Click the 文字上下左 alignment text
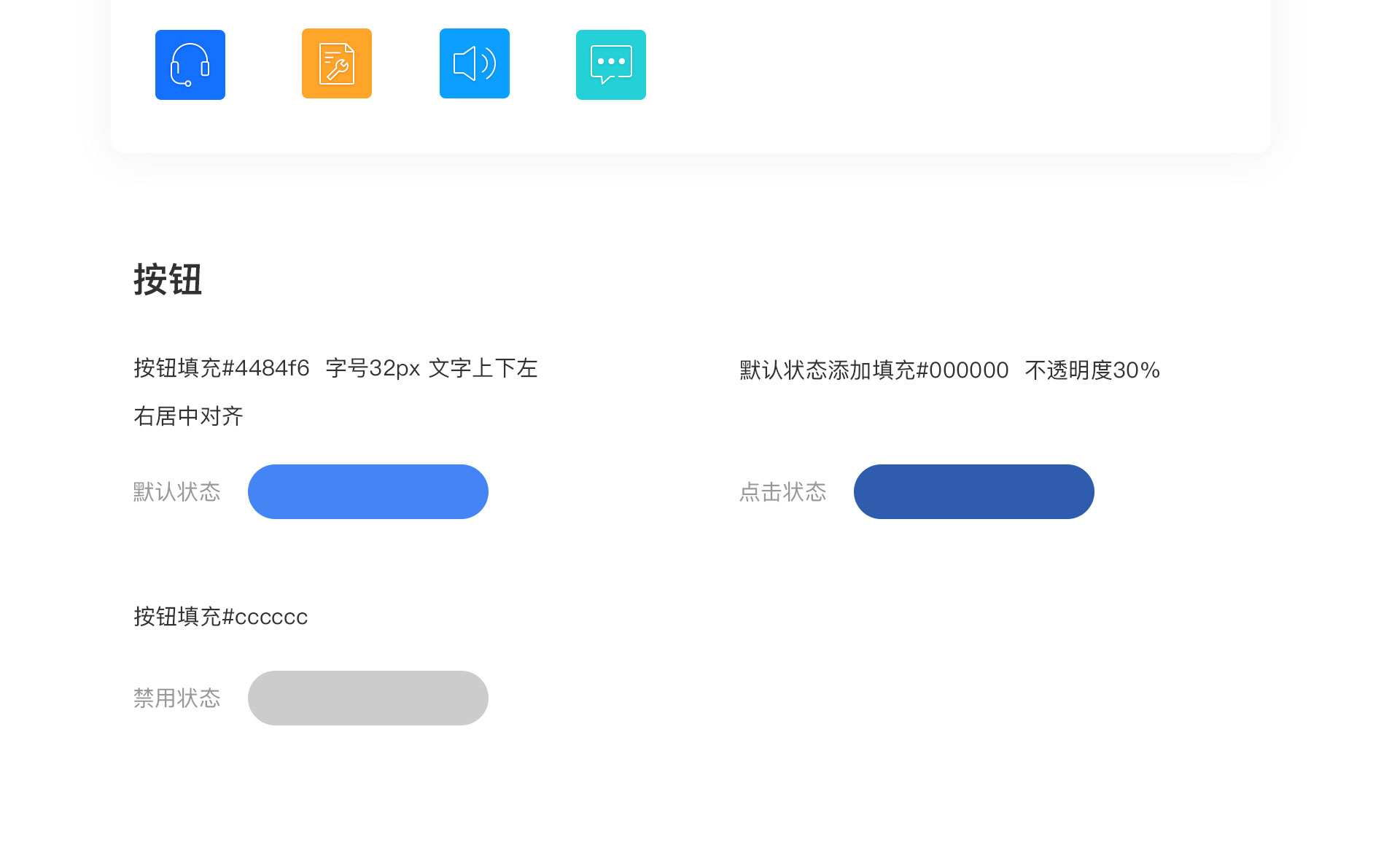 (483, 368)
